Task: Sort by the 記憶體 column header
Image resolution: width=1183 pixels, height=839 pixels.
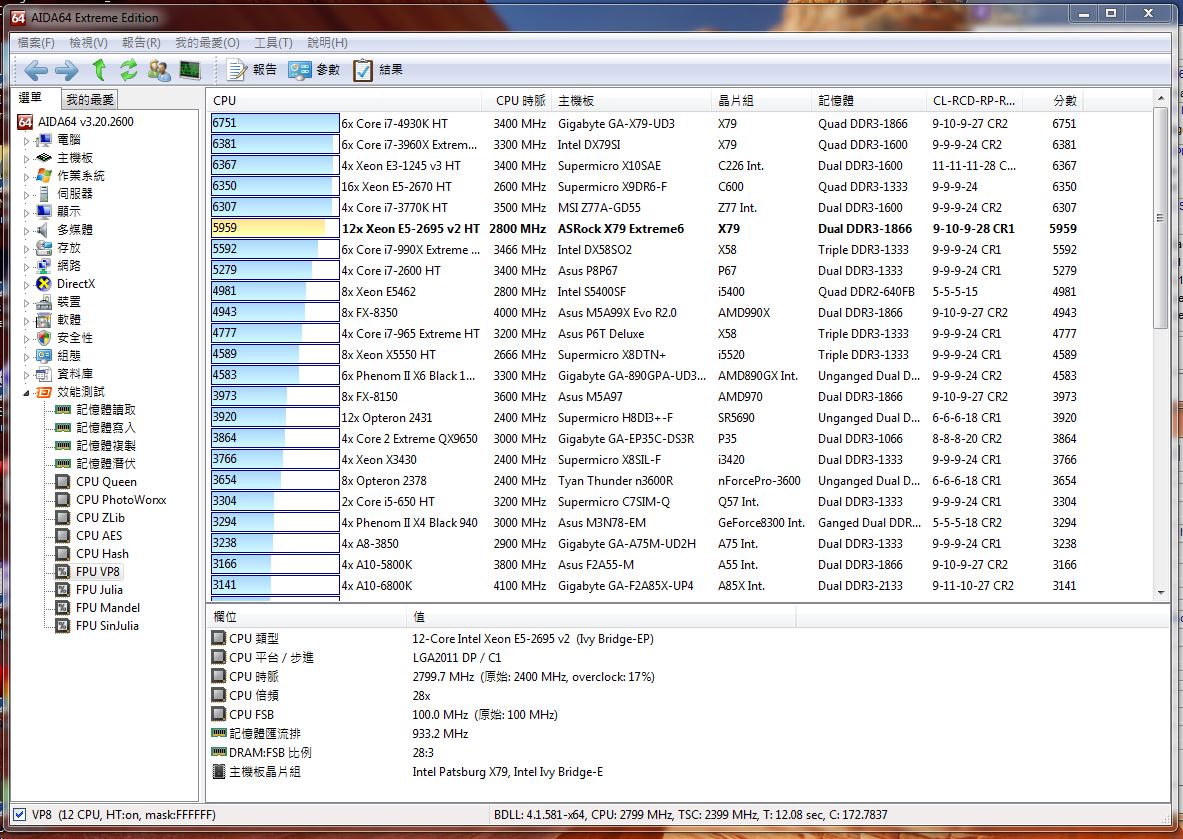Action: click(x=868, y=101)
